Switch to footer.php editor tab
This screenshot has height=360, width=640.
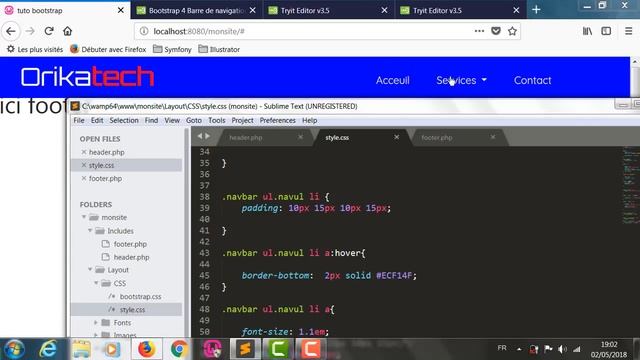pyautogui.click(x=436, y=138)
